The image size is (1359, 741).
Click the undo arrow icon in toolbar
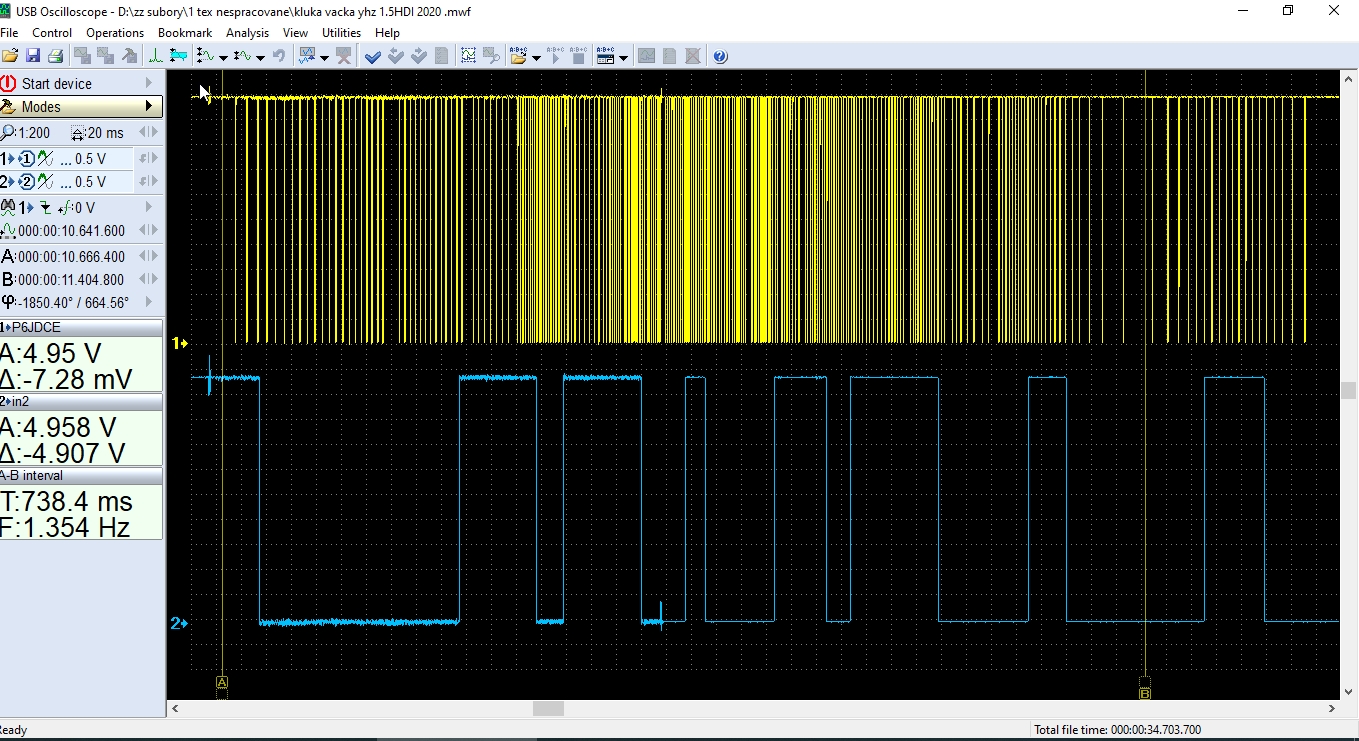point(279,56)
